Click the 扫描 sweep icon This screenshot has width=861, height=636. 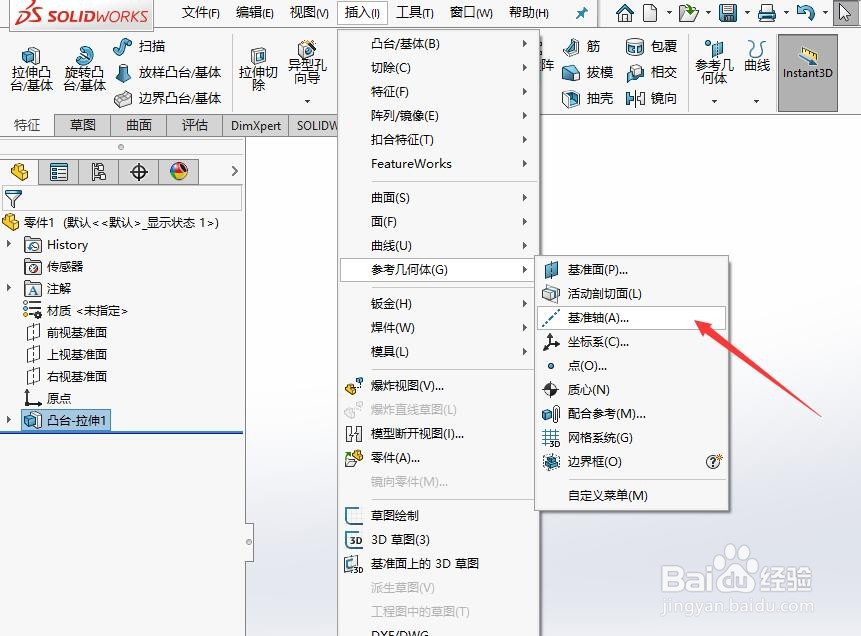coord(124,44)
